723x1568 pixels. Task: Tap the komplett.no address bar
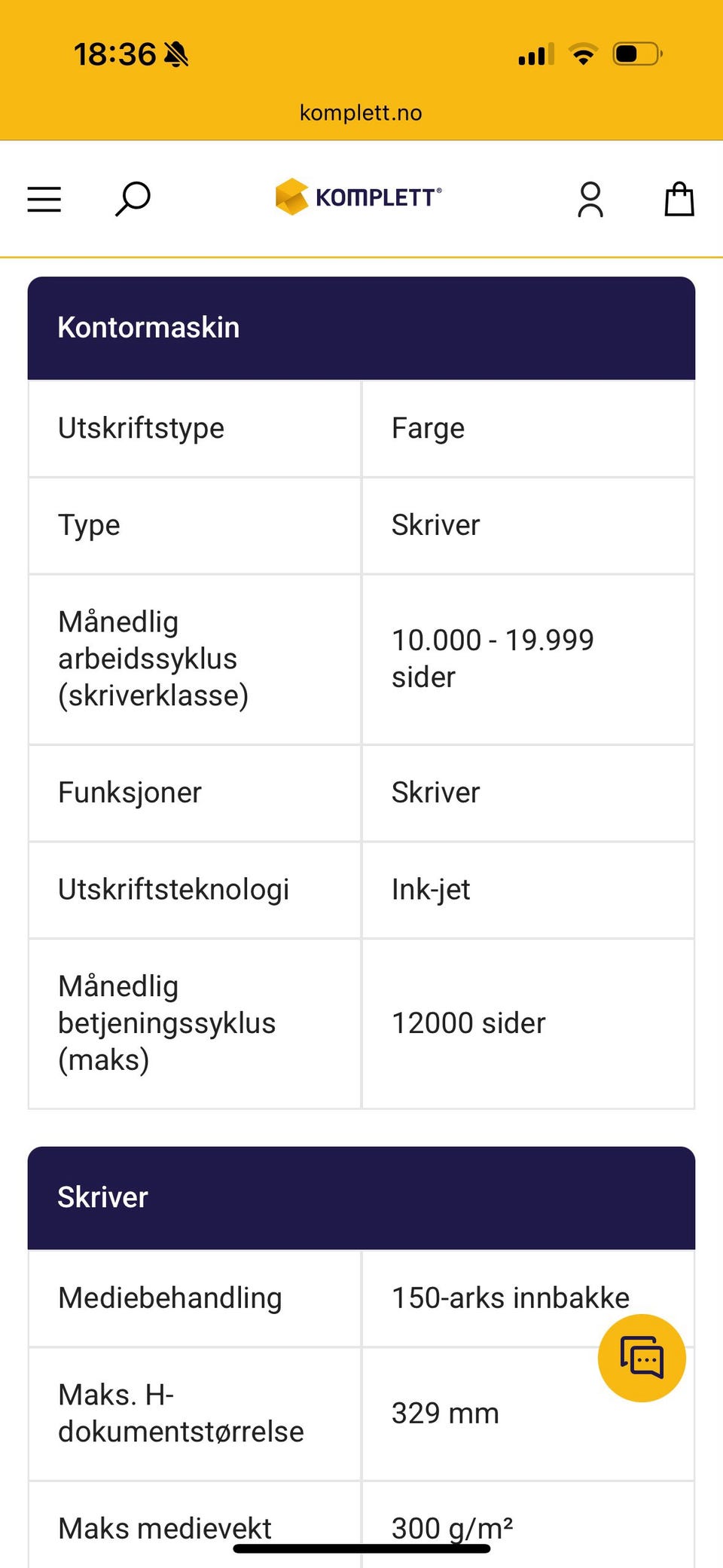point(361,113)
